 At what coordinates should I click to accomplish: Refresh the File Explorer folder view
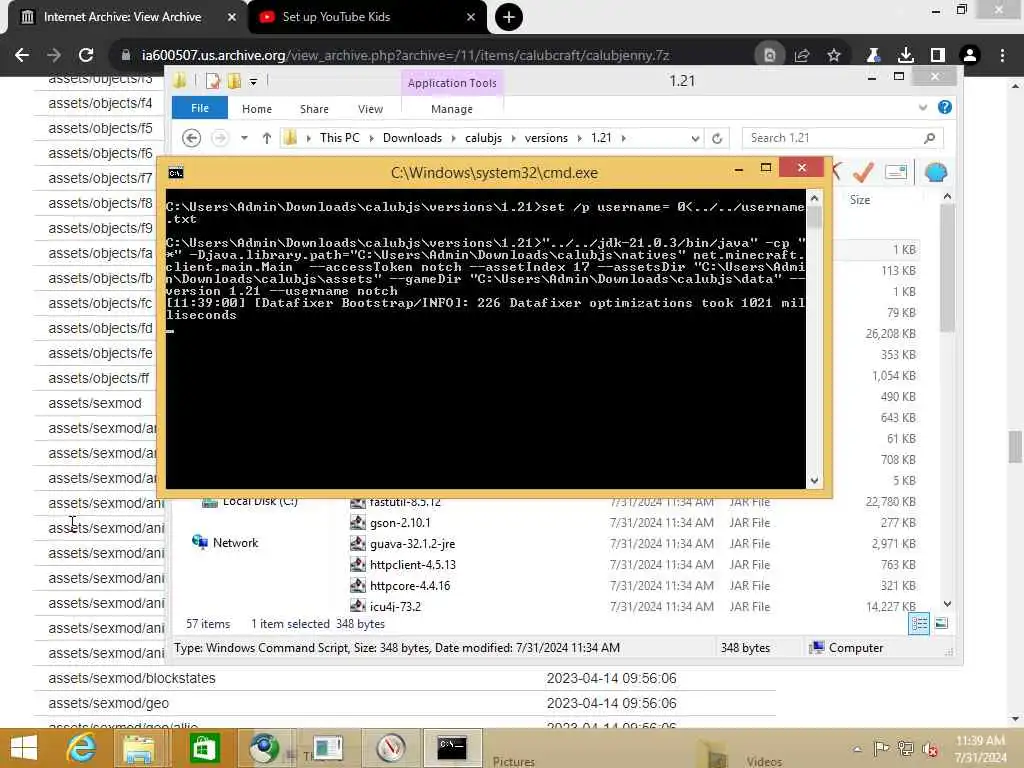click(717, 138)
